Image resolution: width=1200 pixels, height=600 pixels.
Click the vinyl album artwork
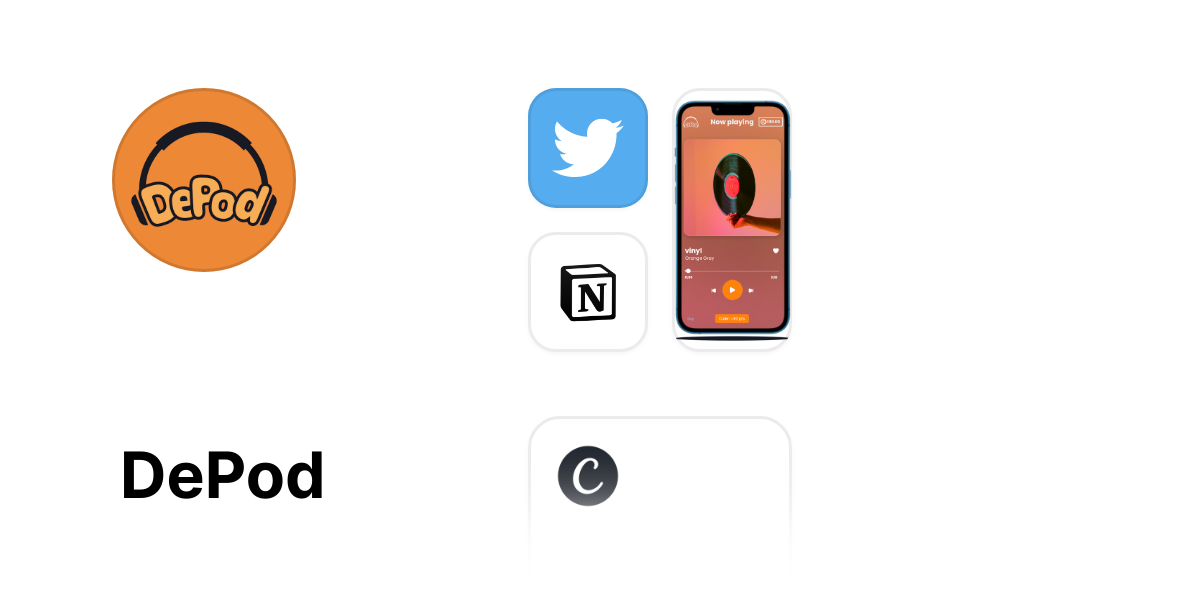pyautogui.click(x=732, y=187)
